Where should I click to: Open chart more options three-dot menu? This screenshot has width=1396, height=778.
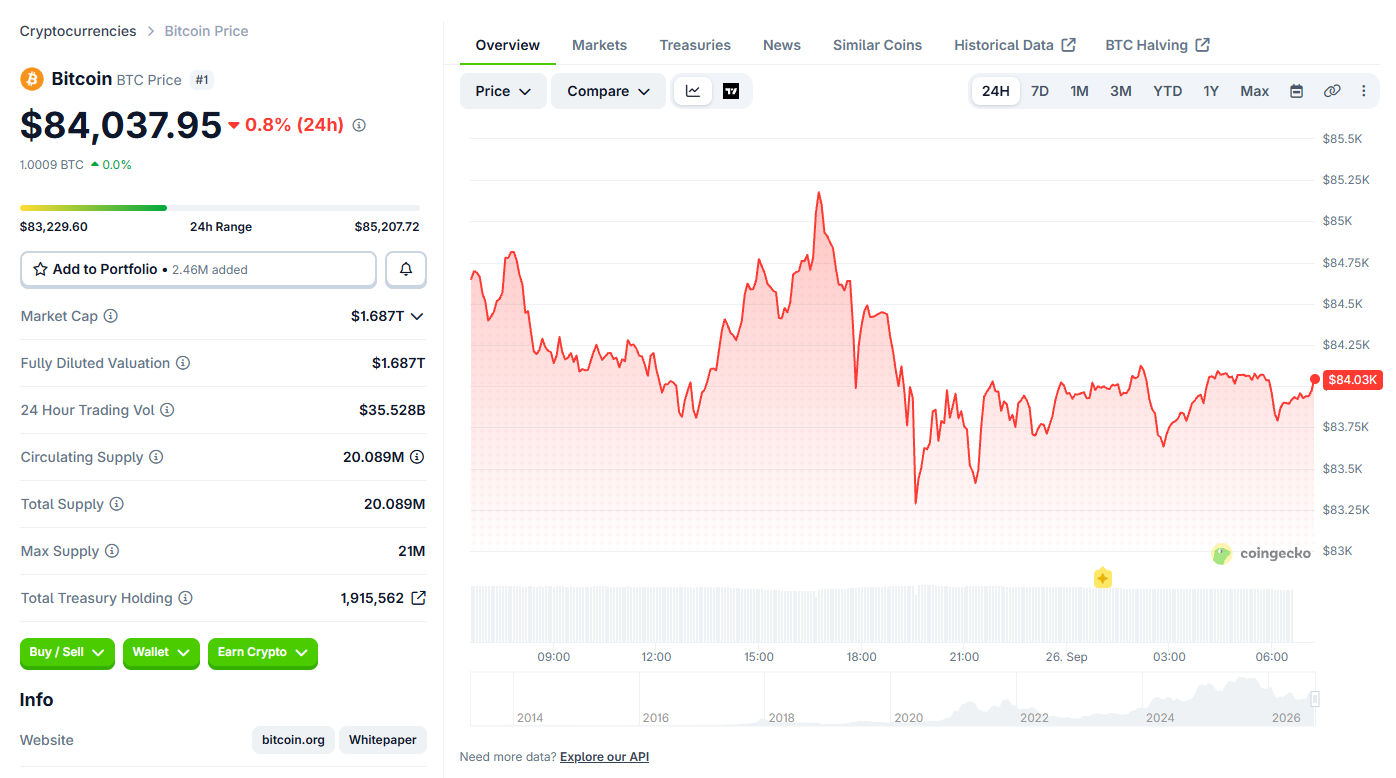pyautogui.click(x=1363, y=91)
